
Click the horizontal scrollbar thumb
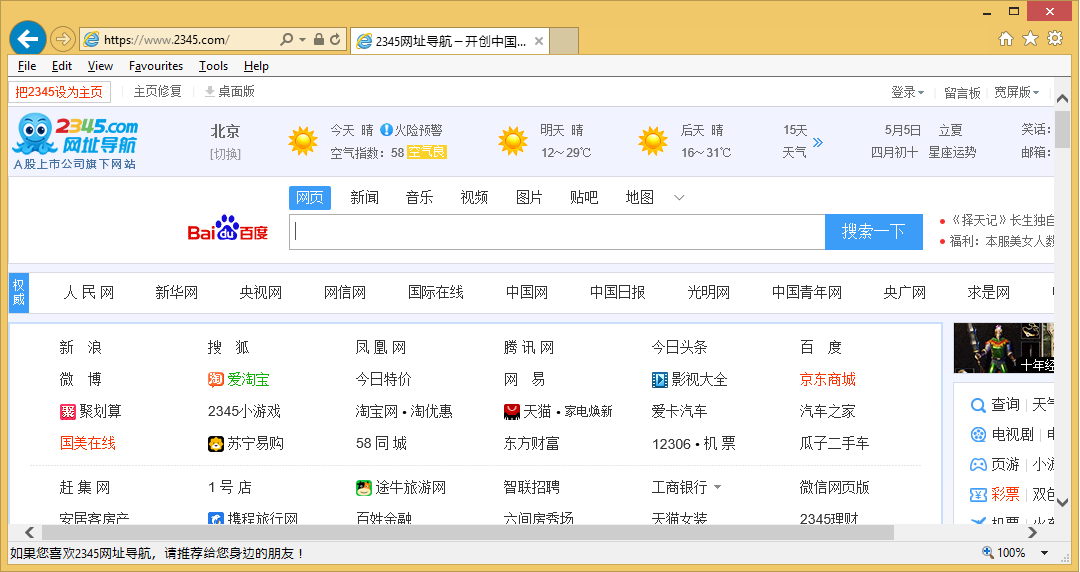468,533
